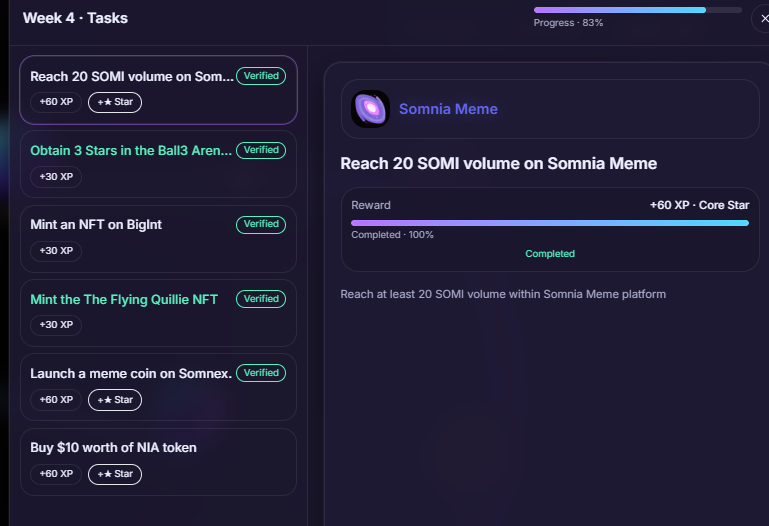The height and width of the screenshot is (526, 769).
Task: Click Verified badge on Flying Quillie NFT task
Action: [x=261, y=299]
